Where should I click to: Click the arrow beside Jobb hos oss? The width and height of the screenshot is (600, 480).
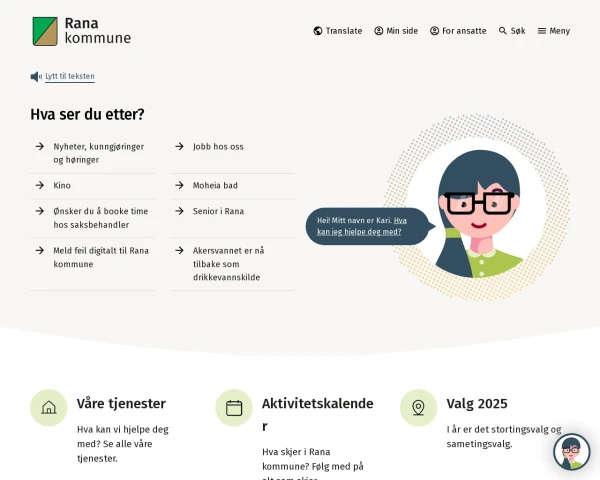[x=179, y=146]
